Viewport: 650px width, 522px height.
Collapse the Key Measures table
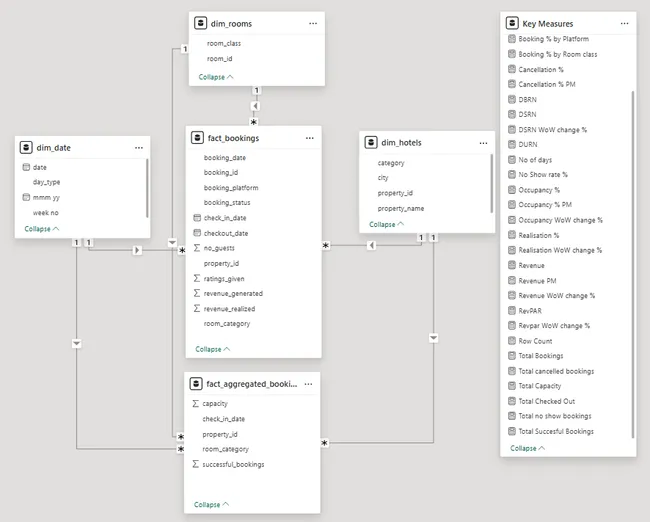528,448
